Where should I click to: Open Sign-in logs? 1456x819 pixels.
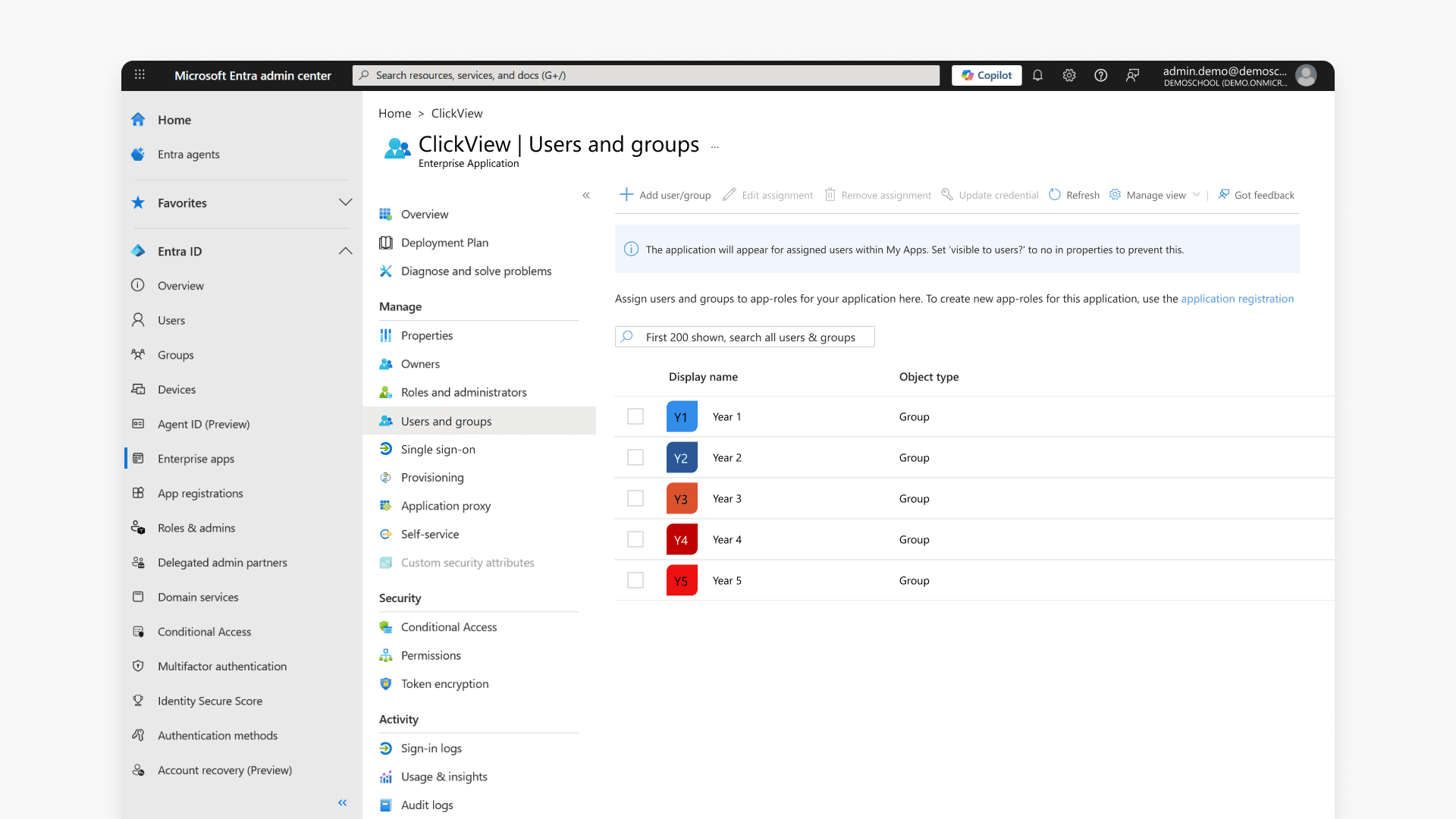431,748
